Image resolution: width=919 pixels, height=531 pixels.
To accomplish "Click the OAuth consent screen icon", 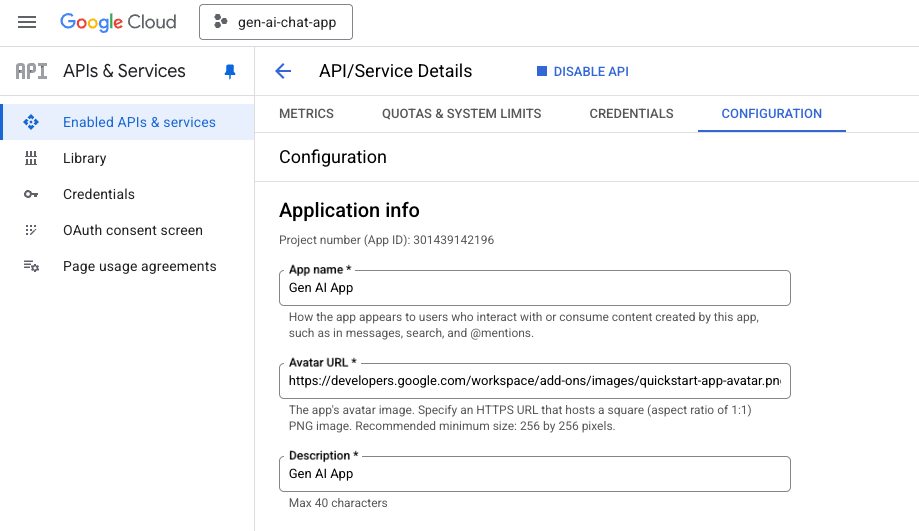I will (31, 230).
